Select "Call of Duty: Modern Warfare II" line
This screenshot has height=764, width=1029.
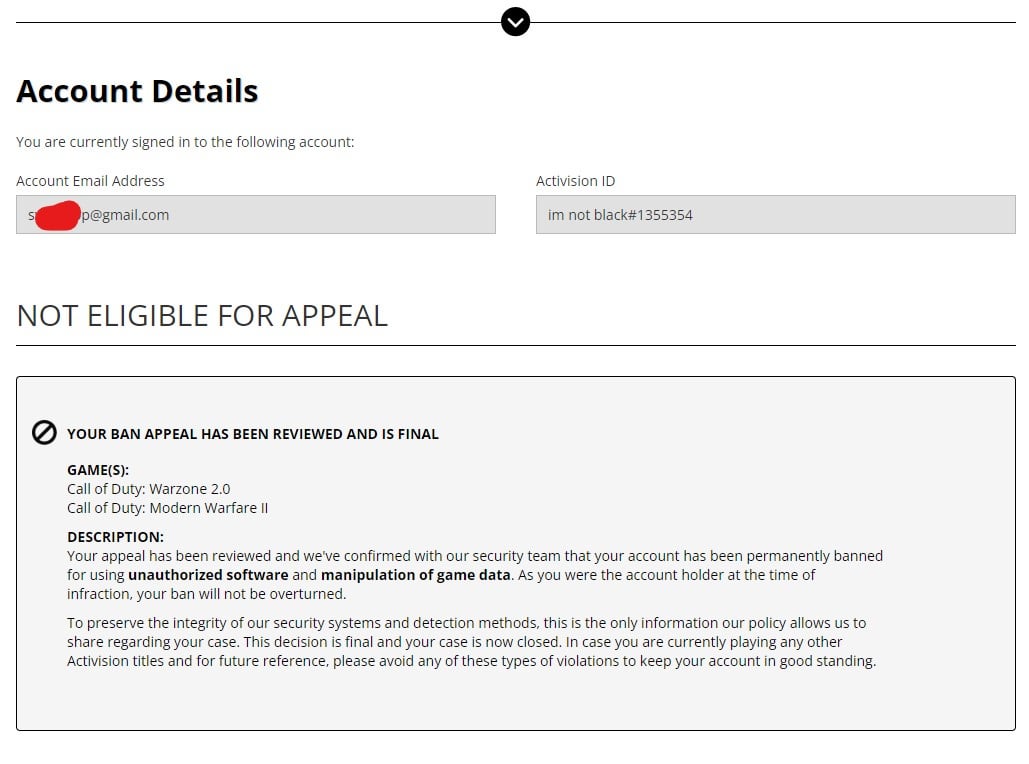click(x=167, y=508)
